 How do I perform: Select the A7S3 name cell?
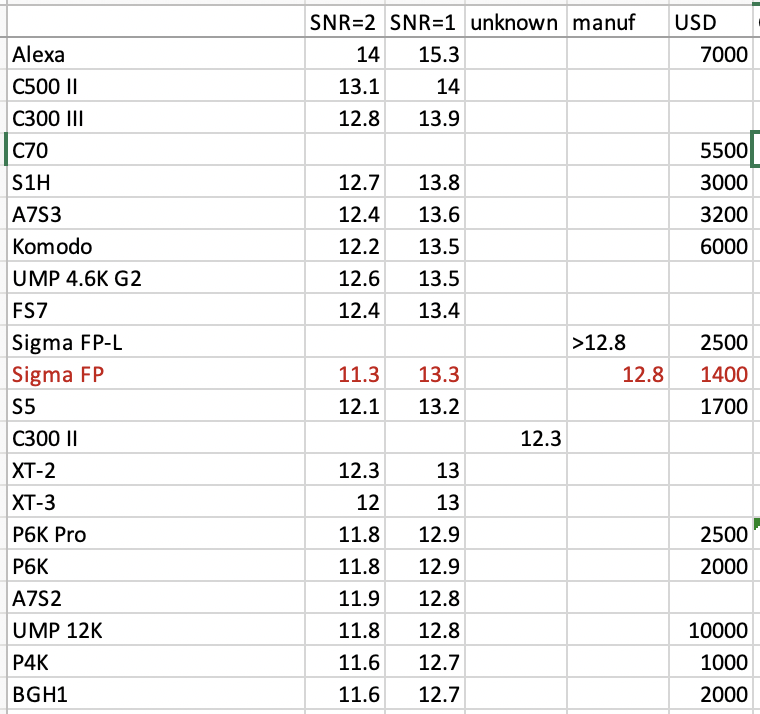pos(156,213)
